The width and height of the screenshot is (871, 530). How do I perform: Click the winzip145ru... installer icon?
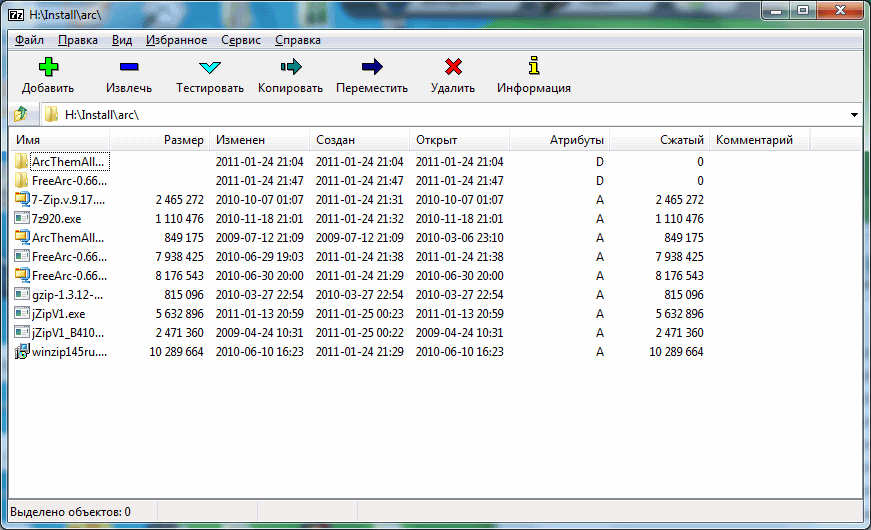click(x=22, y=351)
